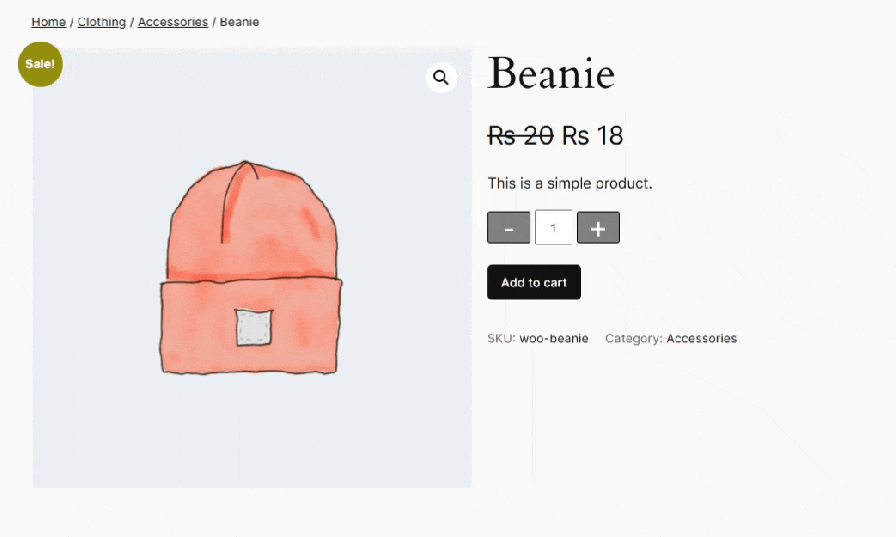Open the product image zoom magnifier
This screenshot has height=537, width=896.
441,78
